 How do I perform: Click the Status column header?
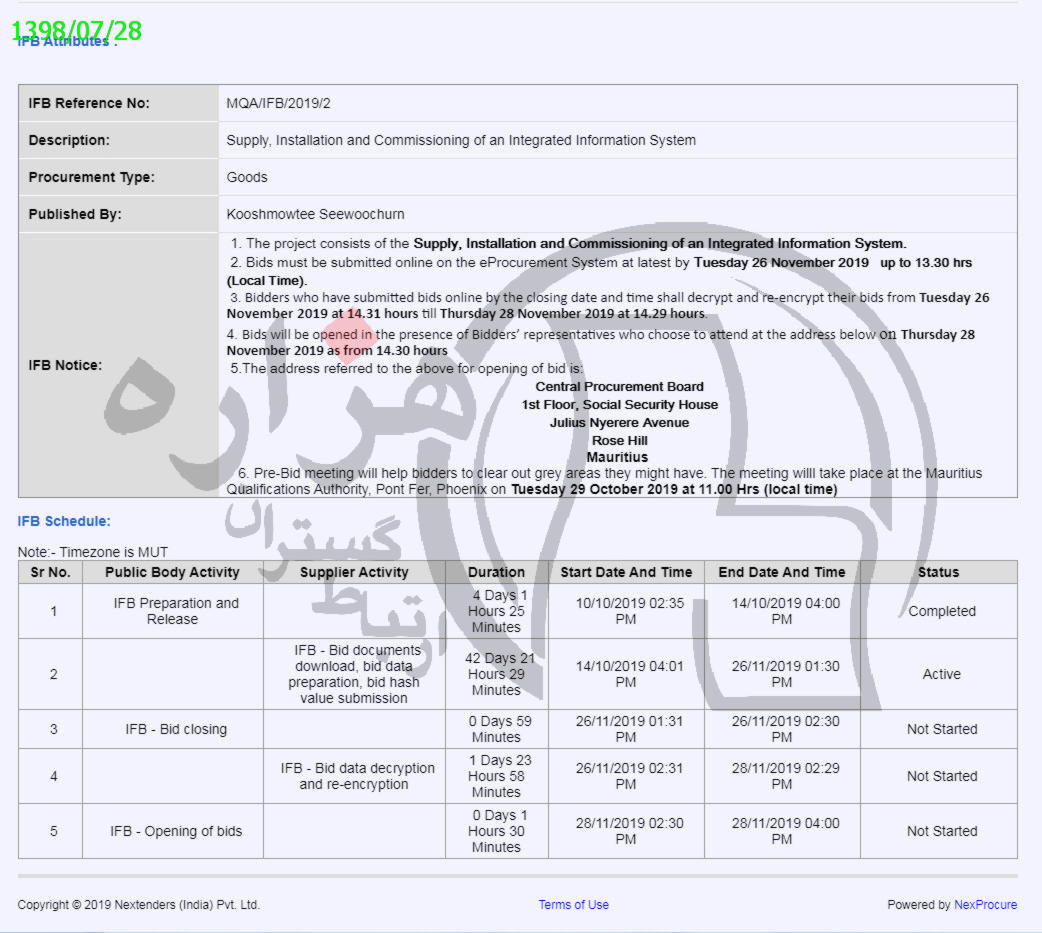click(938, 572)
